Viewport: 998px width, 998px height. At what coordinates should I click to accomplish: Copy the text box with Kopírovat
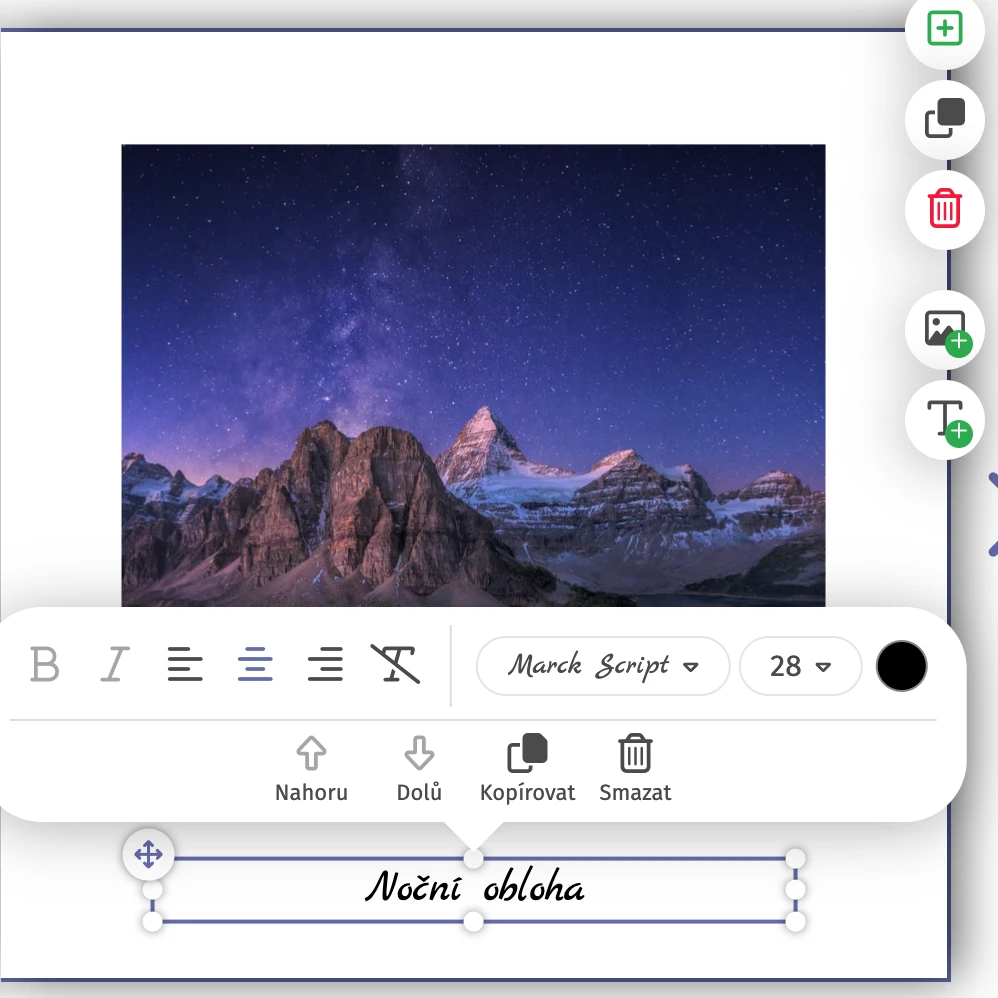pos(527,768)
